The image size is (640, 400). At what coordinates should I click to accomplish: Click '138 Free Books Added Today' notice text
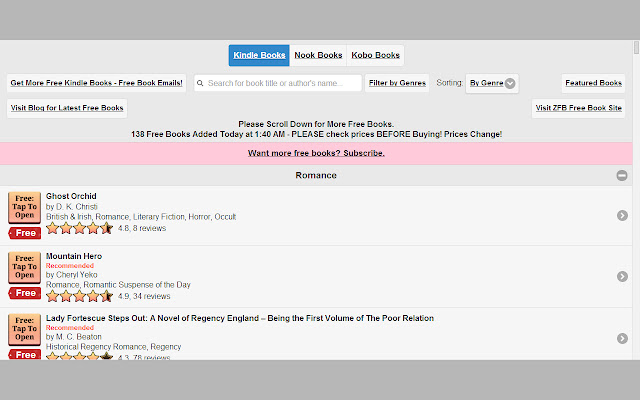tap(316, 134)
